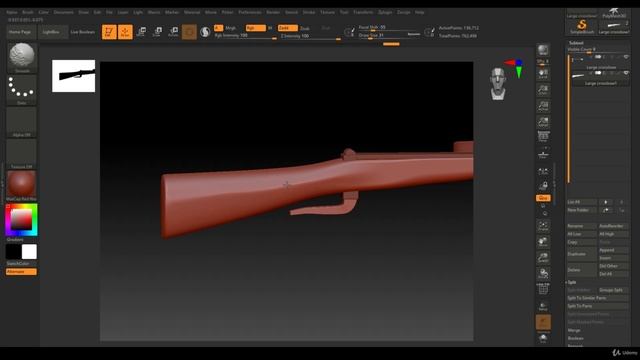Toggle the A material channel button
The image size is (640, 360).
coord(218,28)
